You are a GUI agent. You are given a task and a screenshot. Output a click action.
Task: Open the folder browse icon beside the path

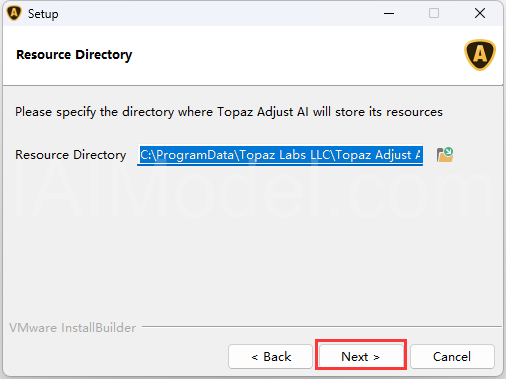[x=445, y=155]
